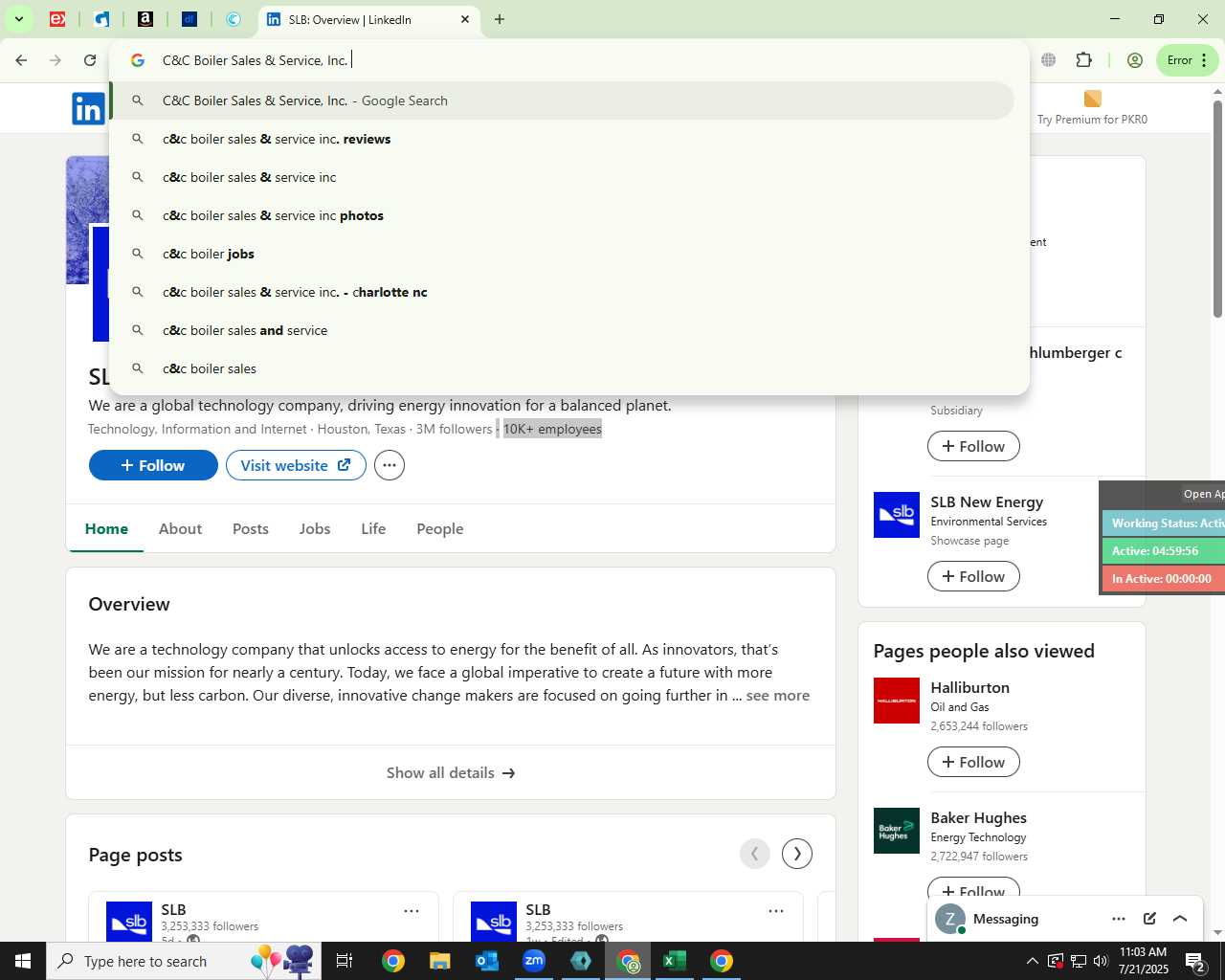This screenshot has width=1225, height=980.
Task: Open the pinned tab with the red 'ex' icon
Action: point(57,19)
